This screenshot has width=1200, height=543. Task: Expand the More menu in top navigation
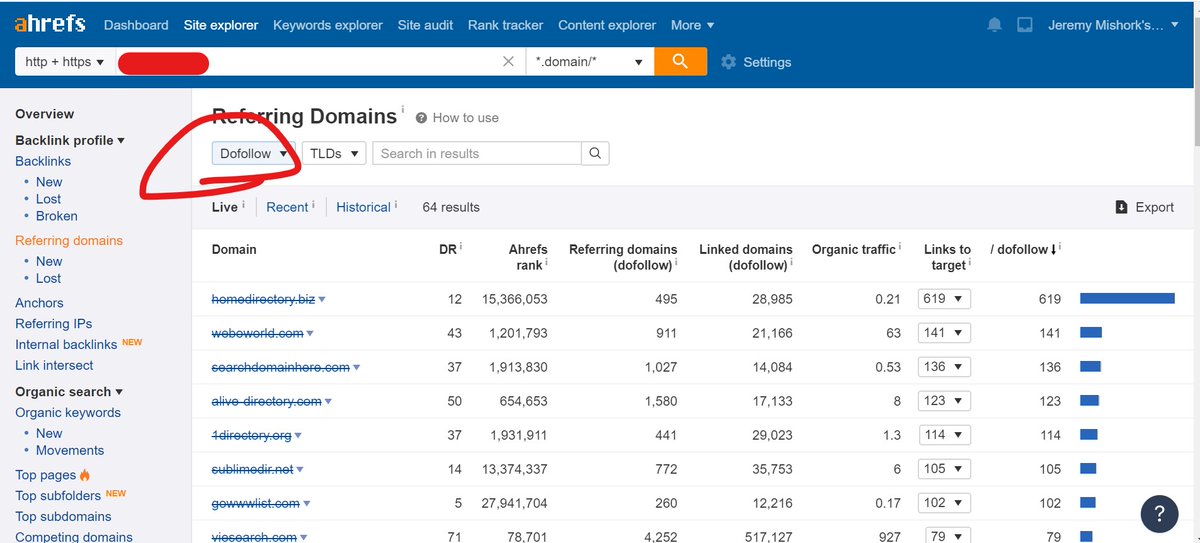[x=692, y=25]
